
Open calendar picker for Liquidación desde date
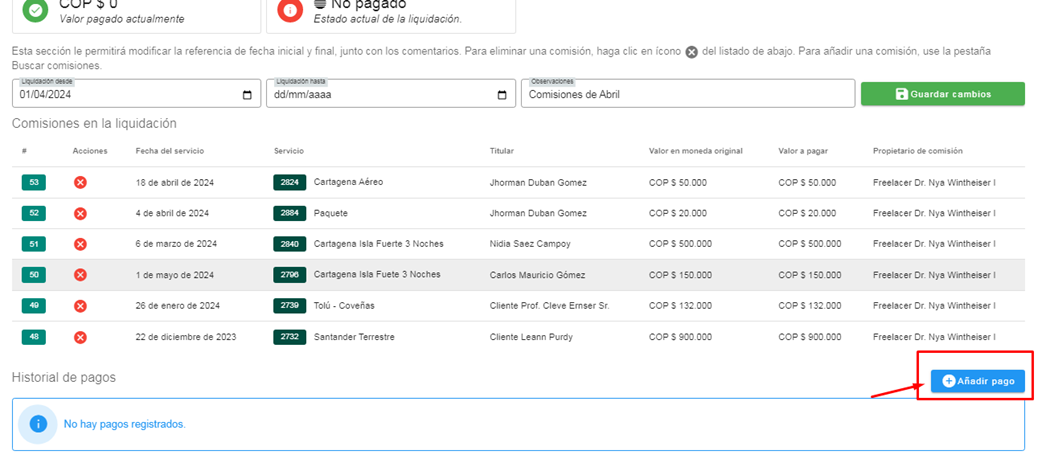pyautogui.click(x=248, y=95)
